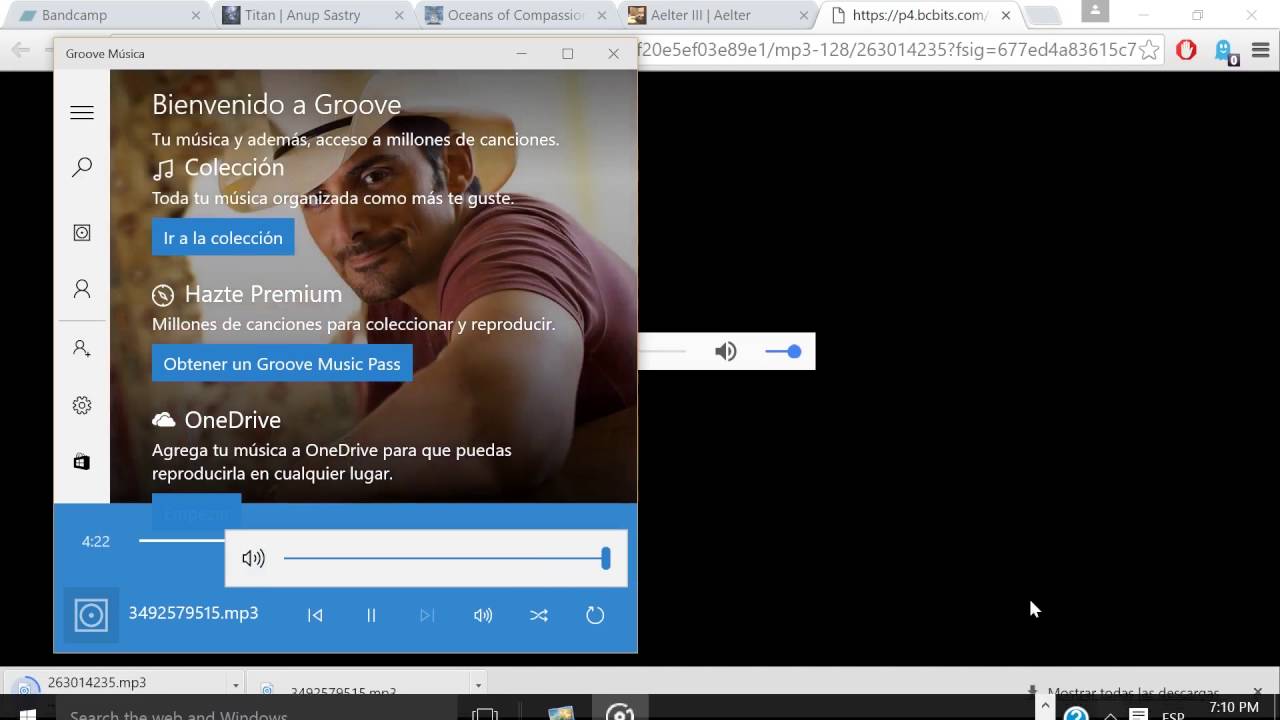The width and height of the screenshot is (1280, 720).
Task: Click 'Obtener un Groove Music Pass' button
Action: [x=282, y=363]
